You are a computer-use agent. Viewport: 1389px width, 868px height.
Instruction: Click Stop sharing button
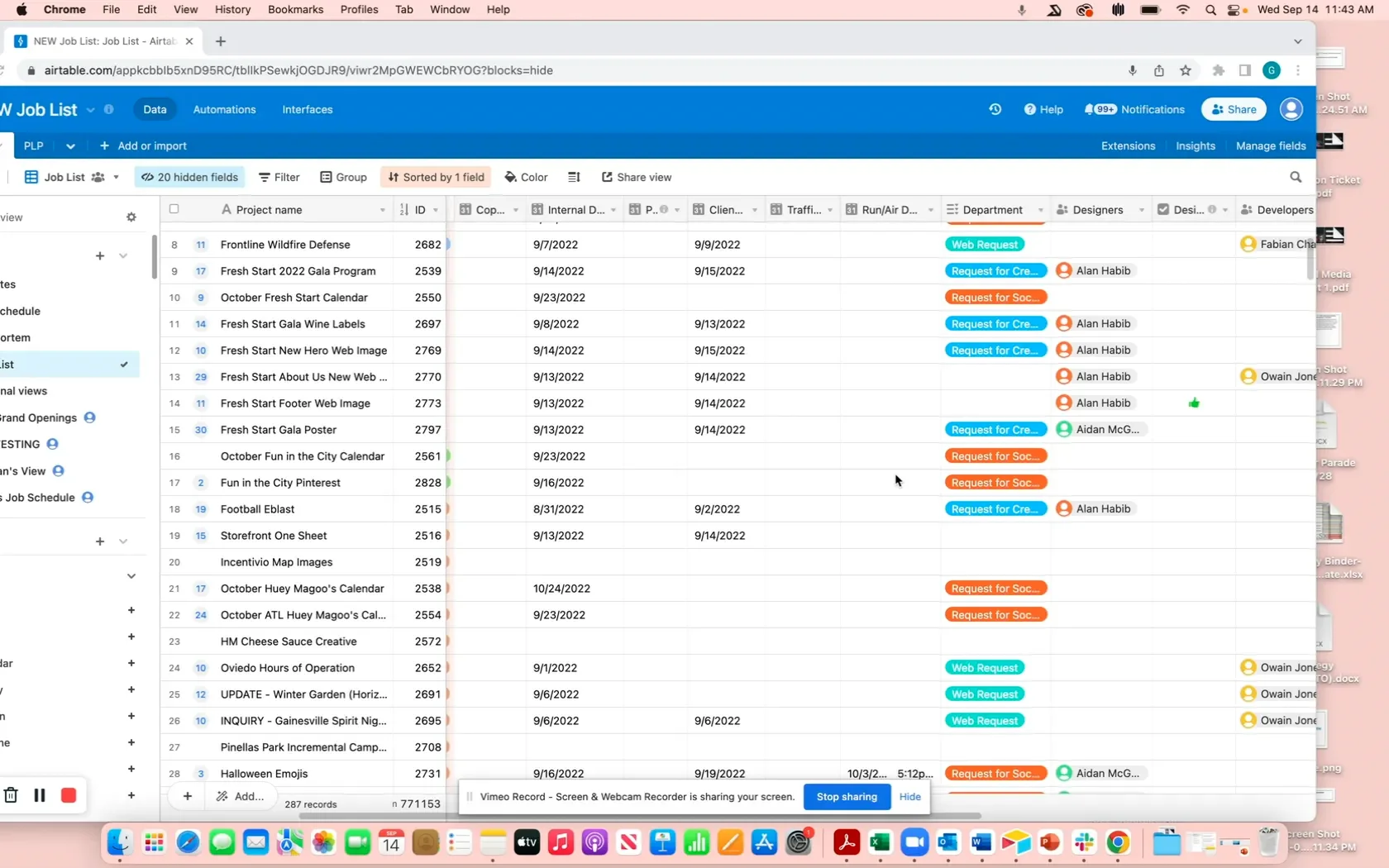pyautogui.click(x=847, y=797)
